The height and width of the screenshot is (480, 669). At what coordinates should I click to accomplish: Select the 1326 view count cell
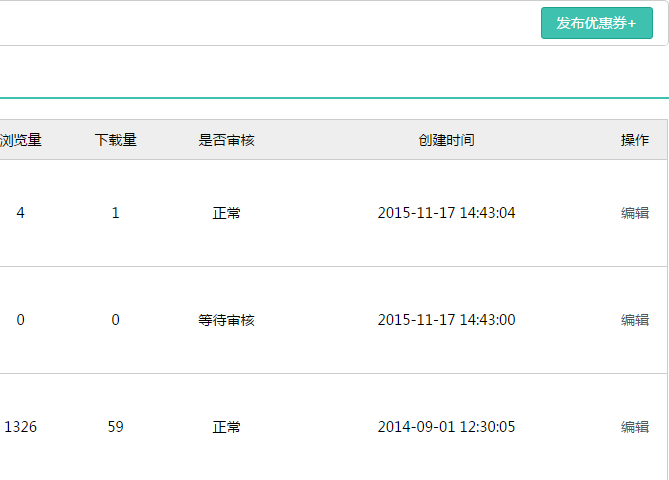(x=20, y=427)
